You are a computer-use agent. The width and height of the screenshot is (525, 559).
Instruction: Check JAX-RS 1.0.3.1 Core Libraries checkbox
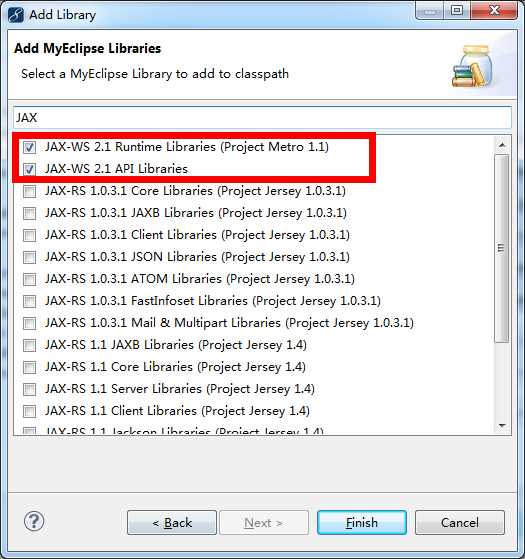coord(29,191)
